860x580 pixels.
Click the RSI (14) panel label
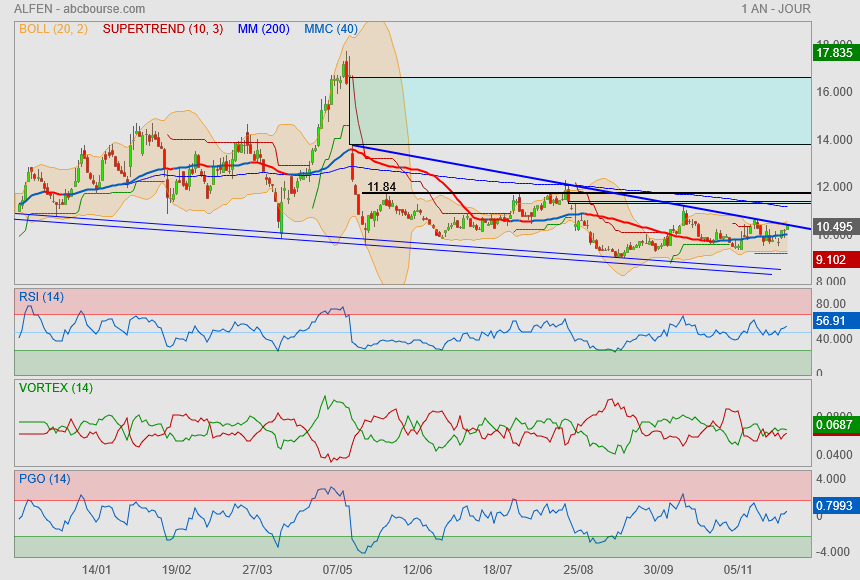(42, 295)
